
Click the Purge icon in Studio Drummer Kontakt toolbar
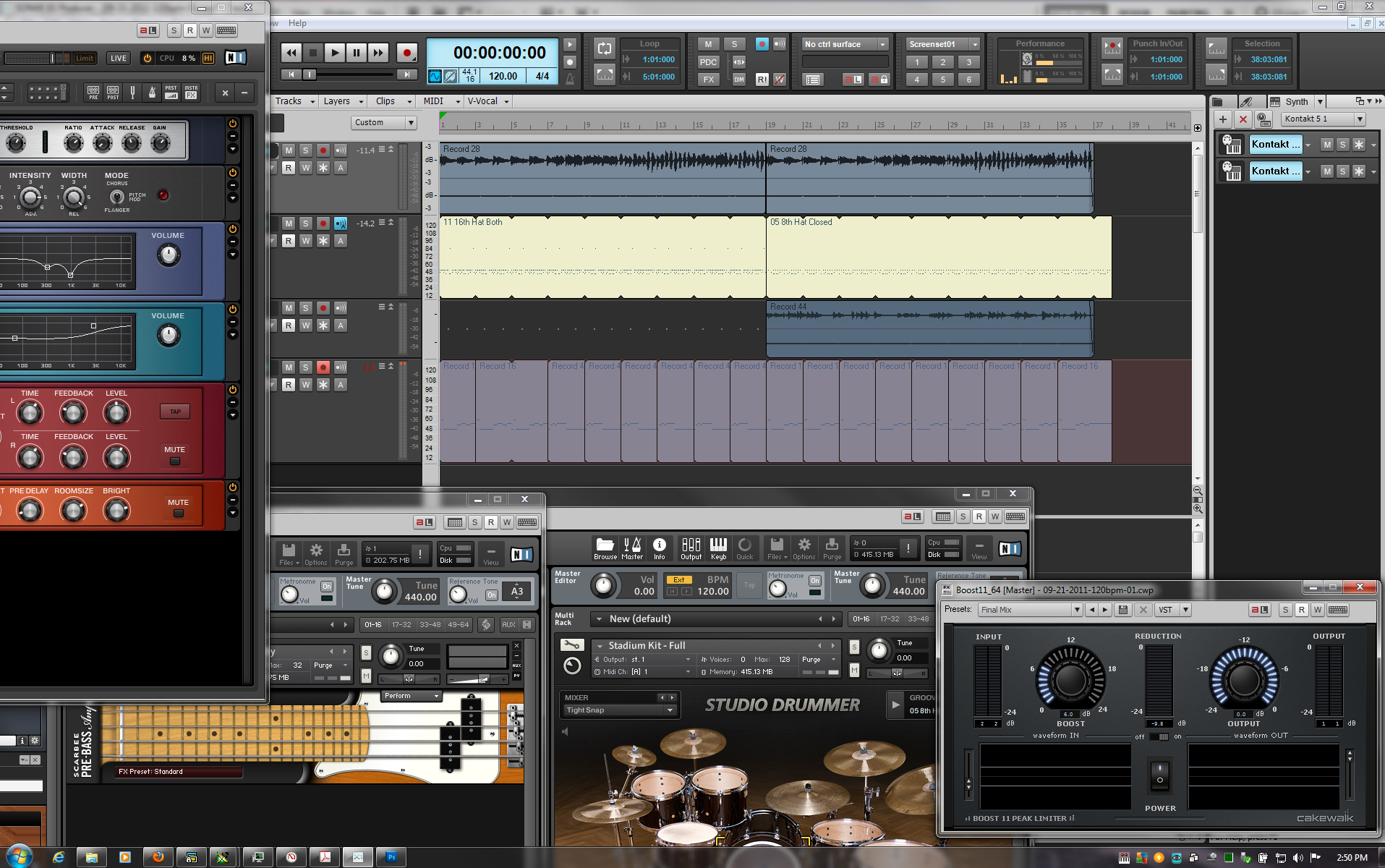click(832, 548)
